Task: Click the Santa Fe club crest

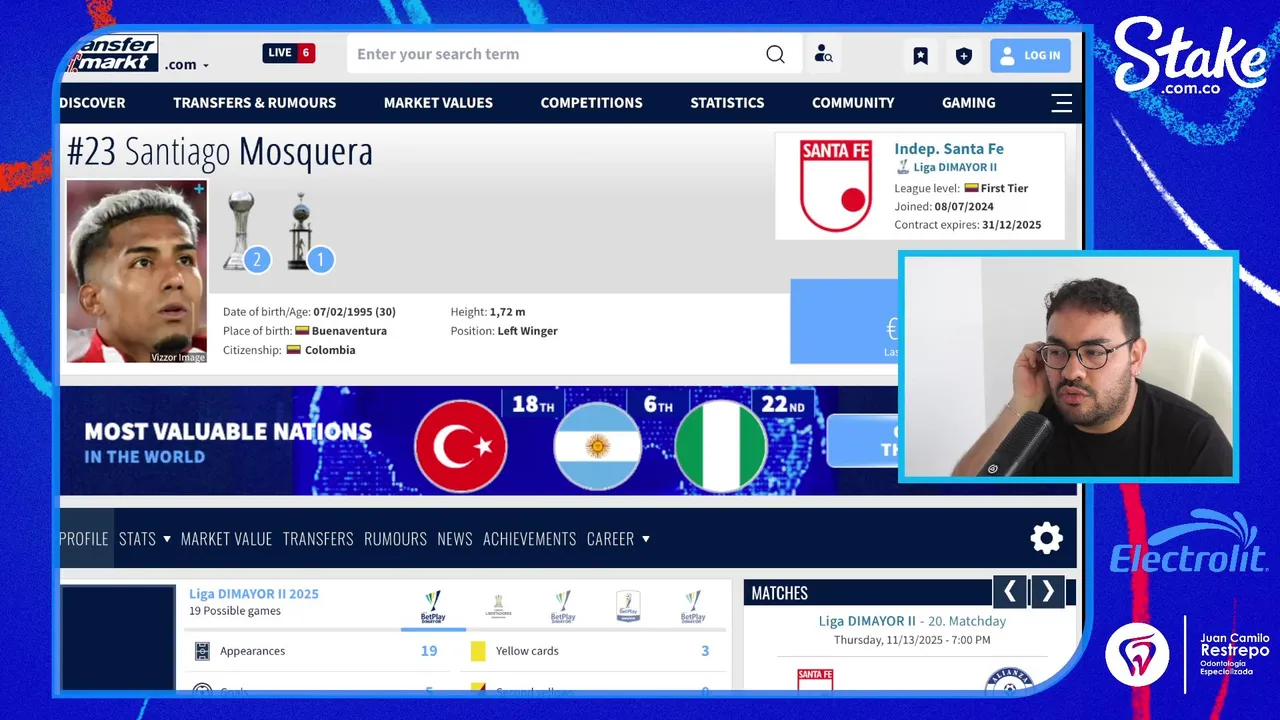Action: 835,186
